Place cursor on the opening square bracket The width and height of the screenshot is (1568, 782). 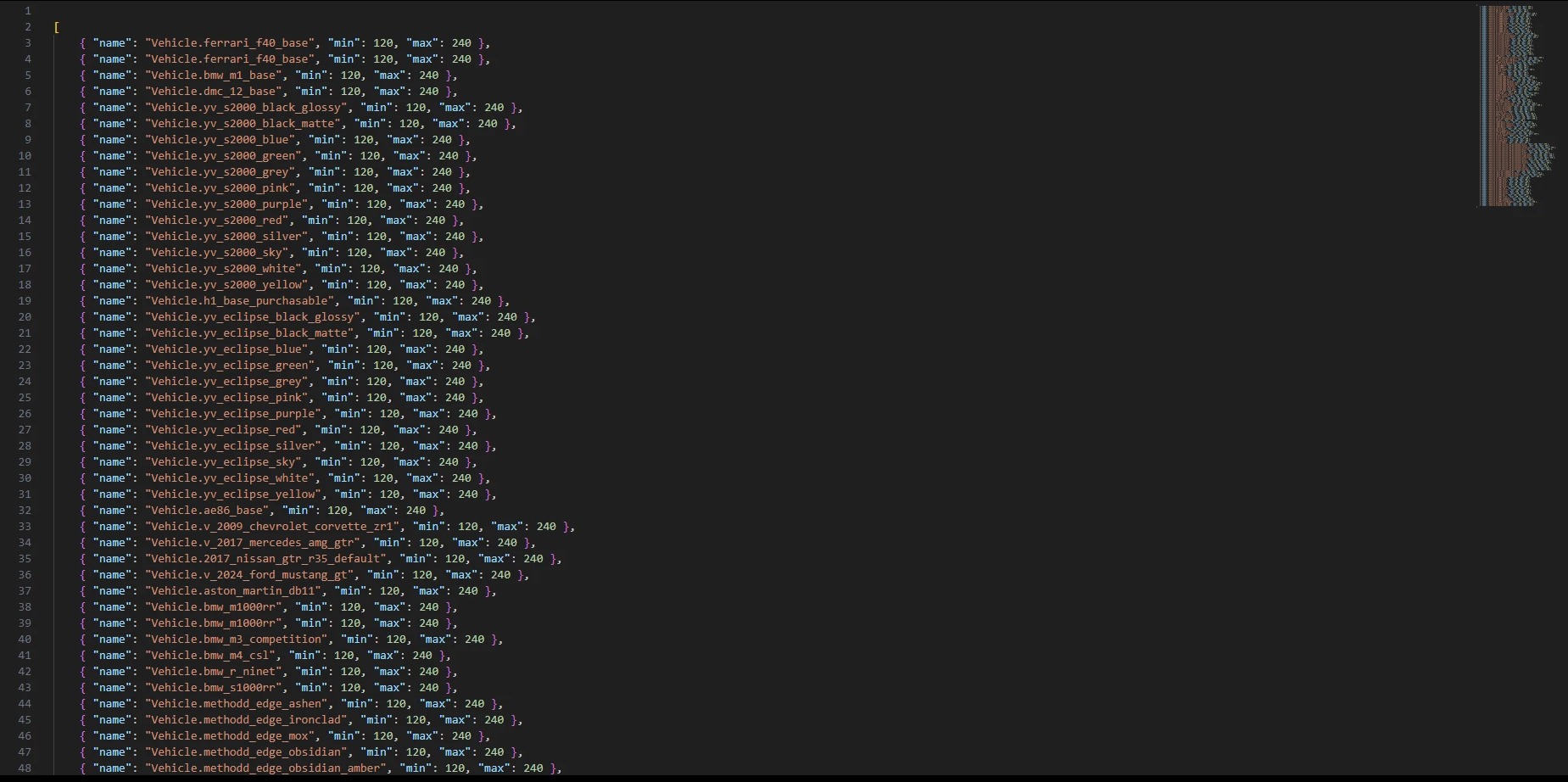coord(57,27)
